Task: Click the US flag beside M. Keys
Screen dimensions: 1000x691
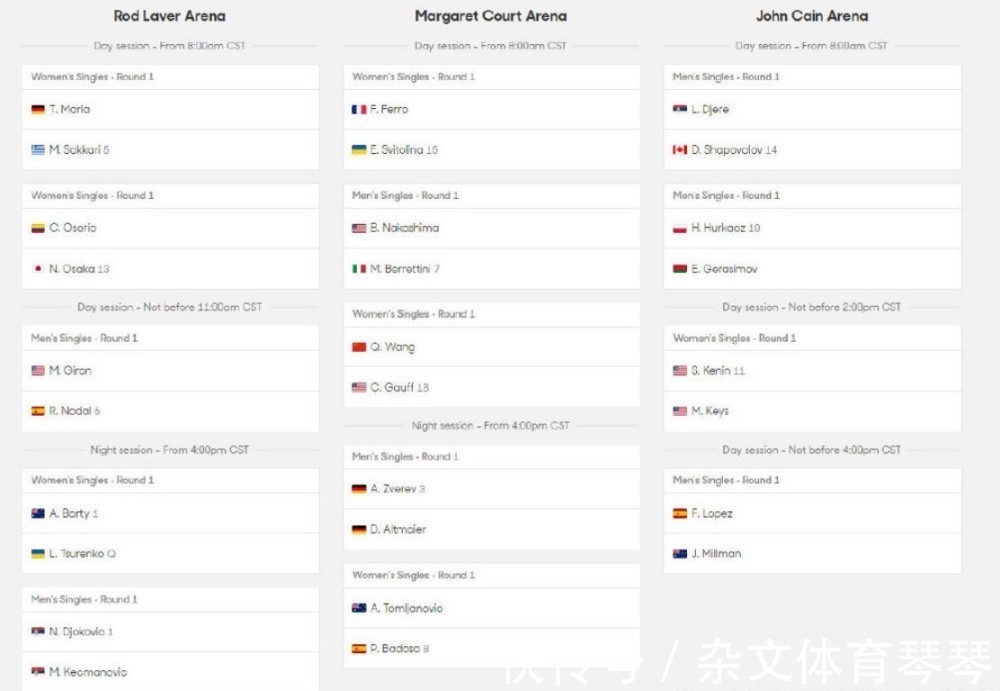Action: [x=680, y=411]
